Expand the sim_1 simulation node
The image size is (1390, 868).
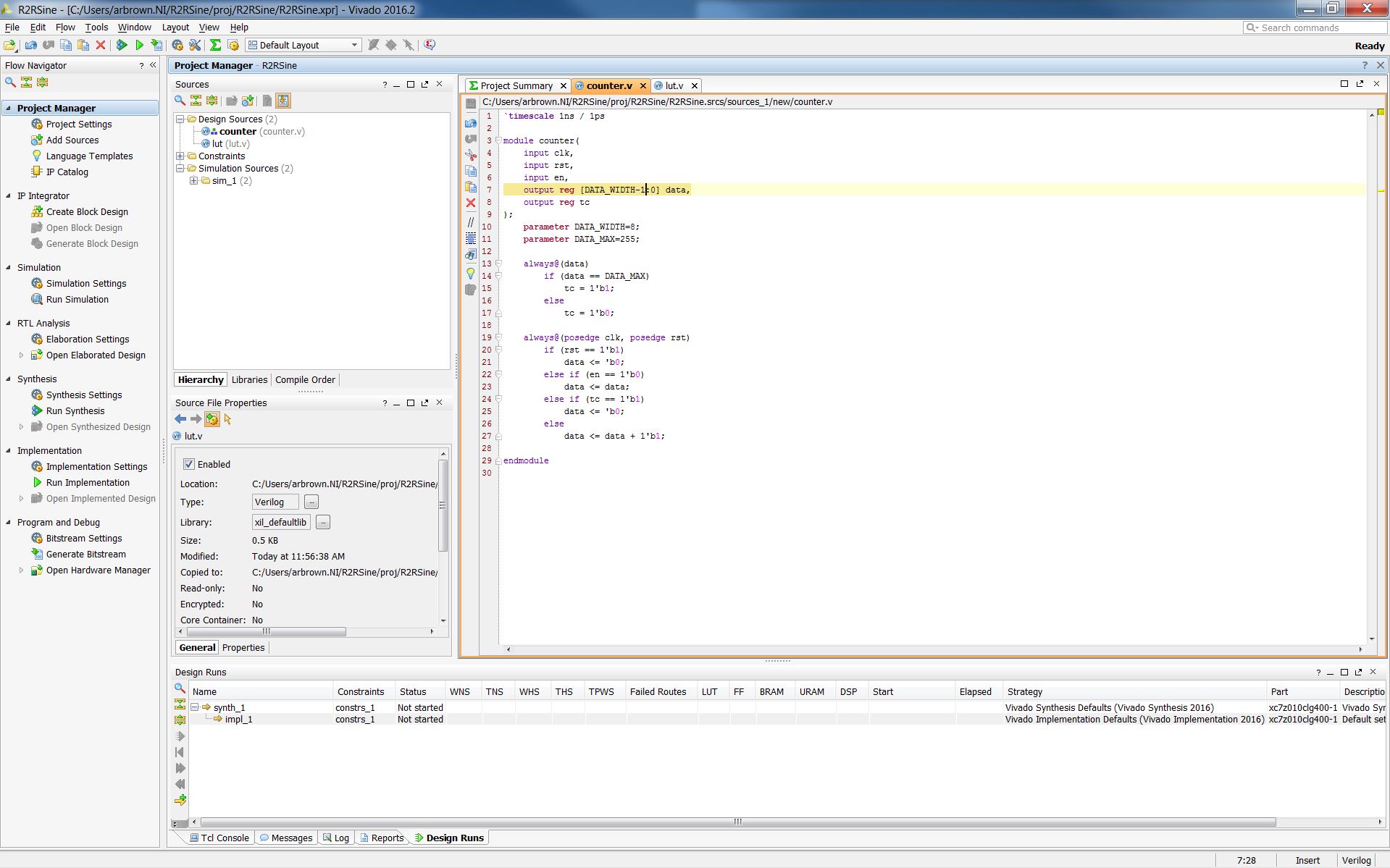point(194,181)
